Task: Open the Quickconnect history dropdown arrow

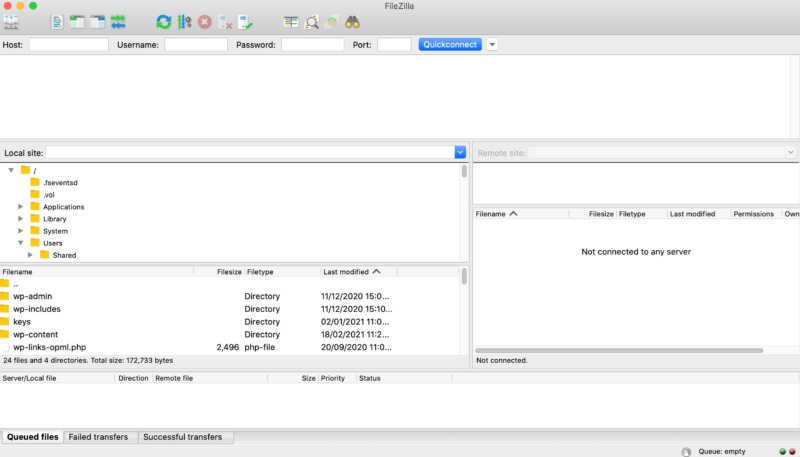Action: click(492, 45)
